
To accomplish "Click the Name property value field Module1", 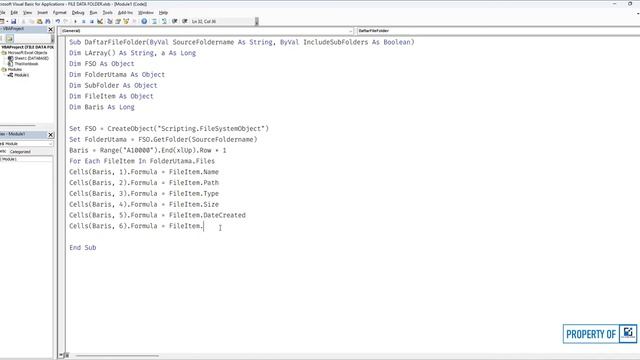I will click(26, 159).
